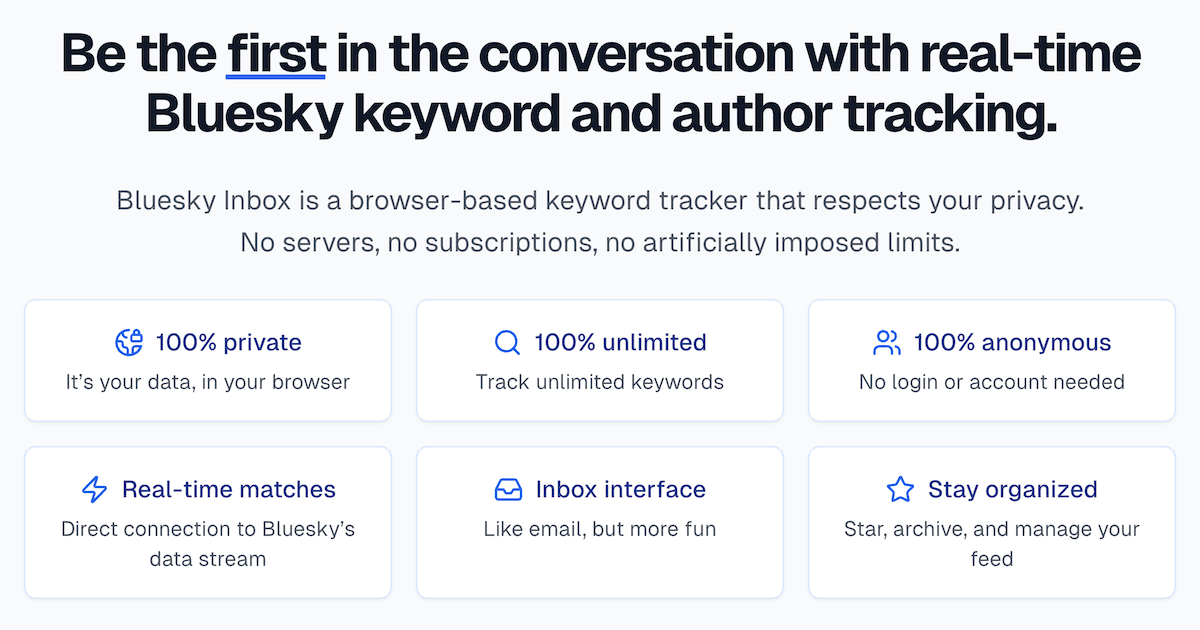Click "Direct connection to Bluesky's data stream" text
The height and width of the screenshot is (630, 1200).
[x=208, y=543]
